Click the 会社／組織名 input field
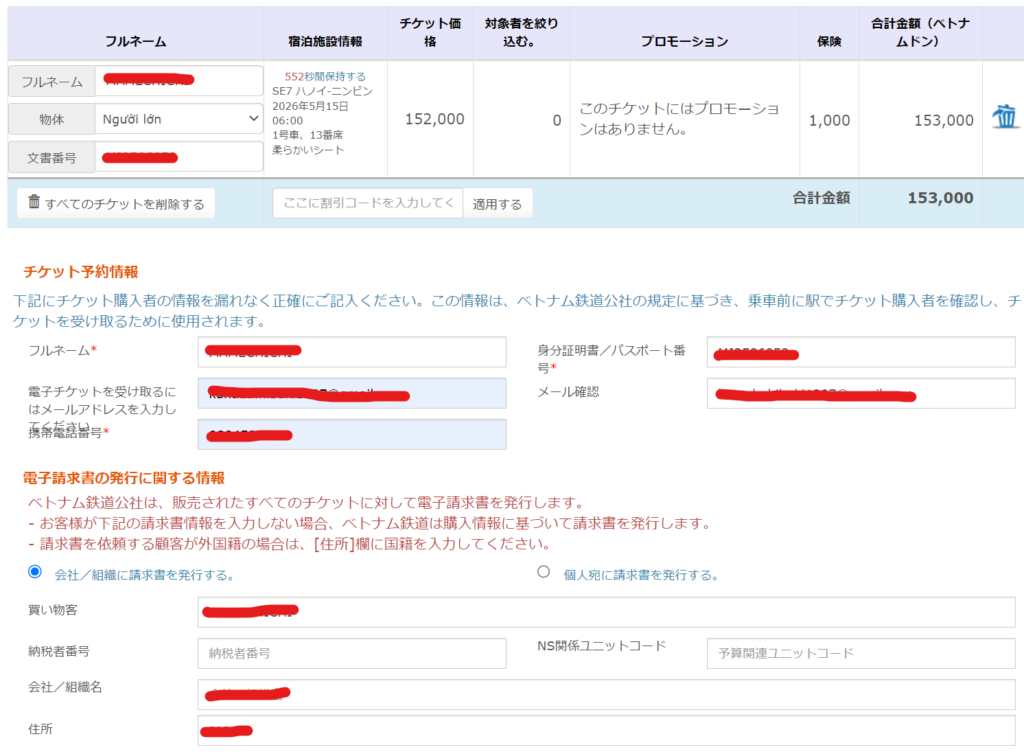 coord(605,694)
